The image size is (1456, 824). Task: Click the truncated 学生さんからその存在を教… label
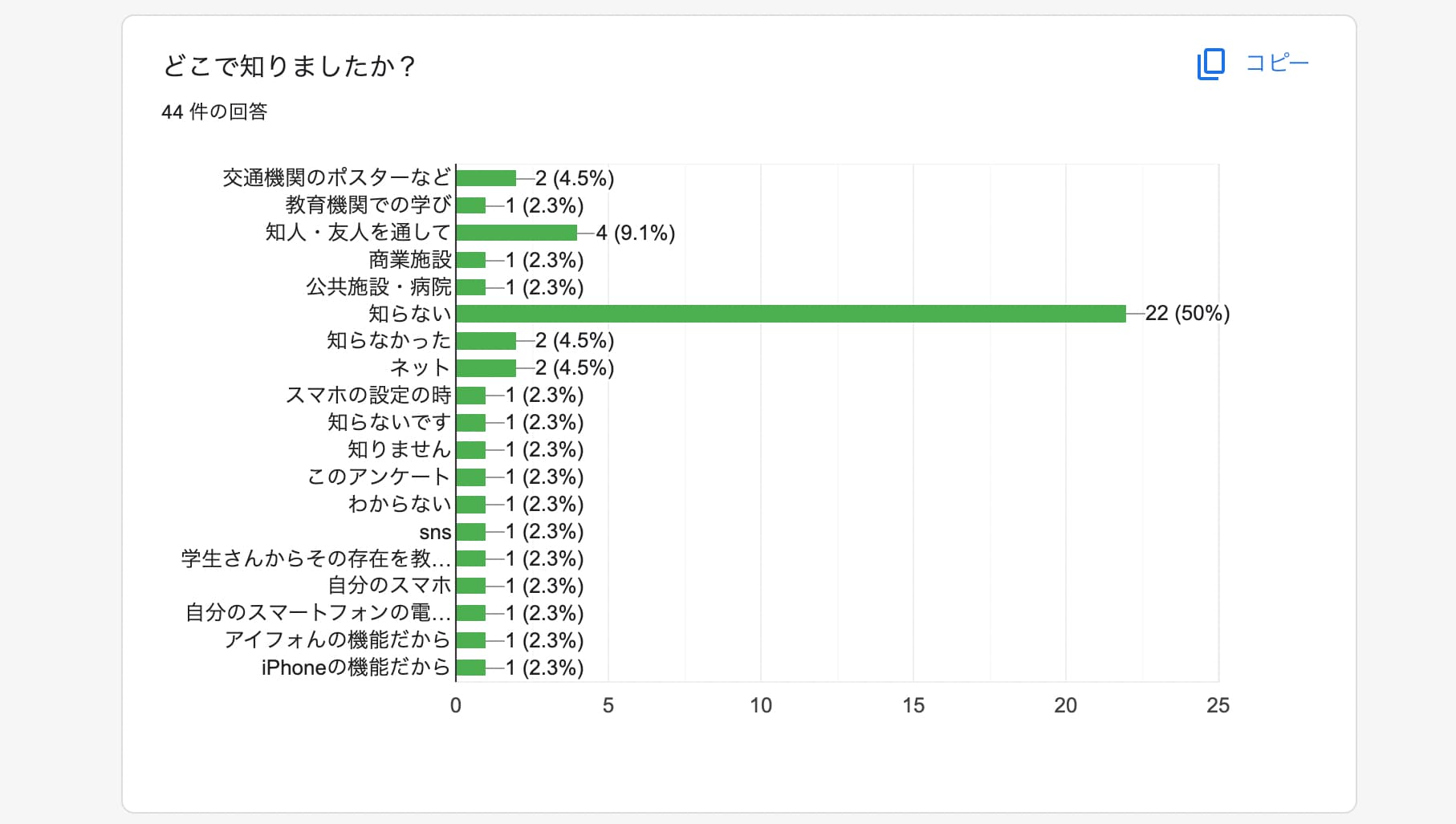(x=316, y=558)
